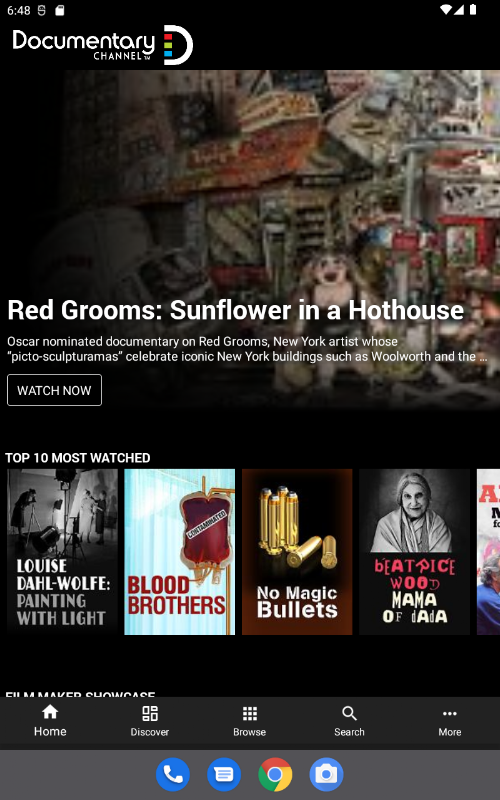Click the Documentary Channel logo
Image resolution: width=500 pixels, height=800 pixels.
pyautogui.click(x=103, y=45)
